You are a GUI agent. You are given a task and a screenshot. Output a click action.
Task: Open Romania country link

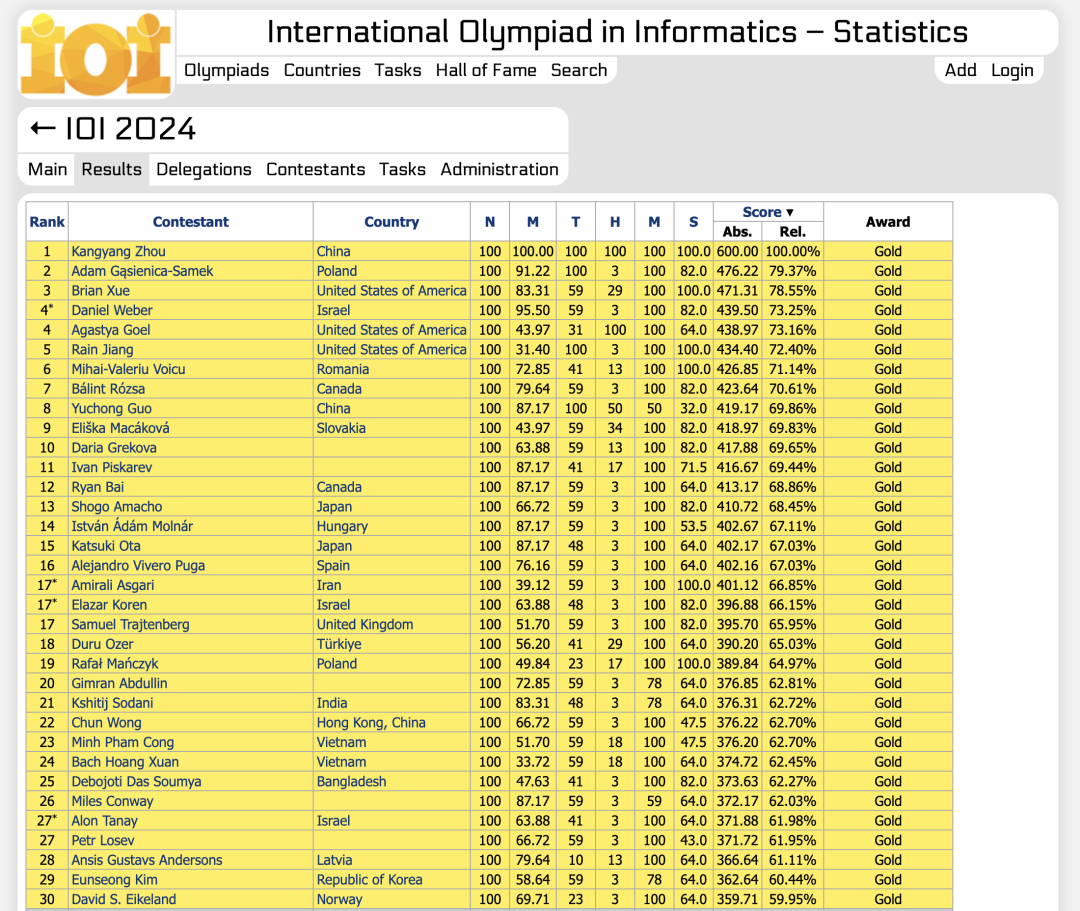(343, 369)
